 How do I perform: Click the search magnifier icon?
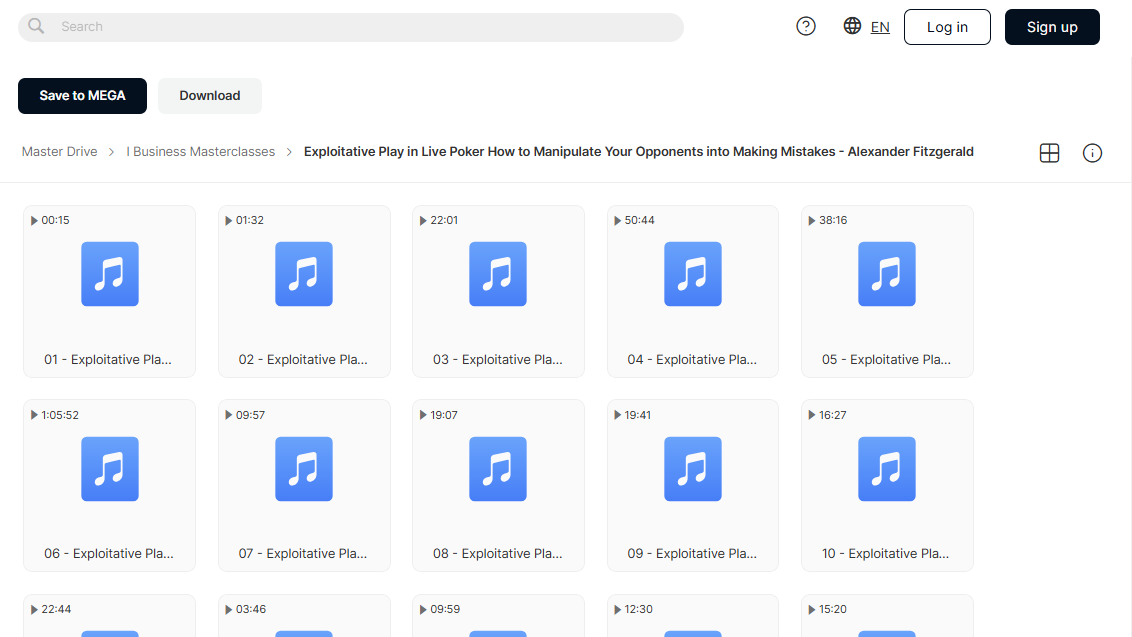36,27
